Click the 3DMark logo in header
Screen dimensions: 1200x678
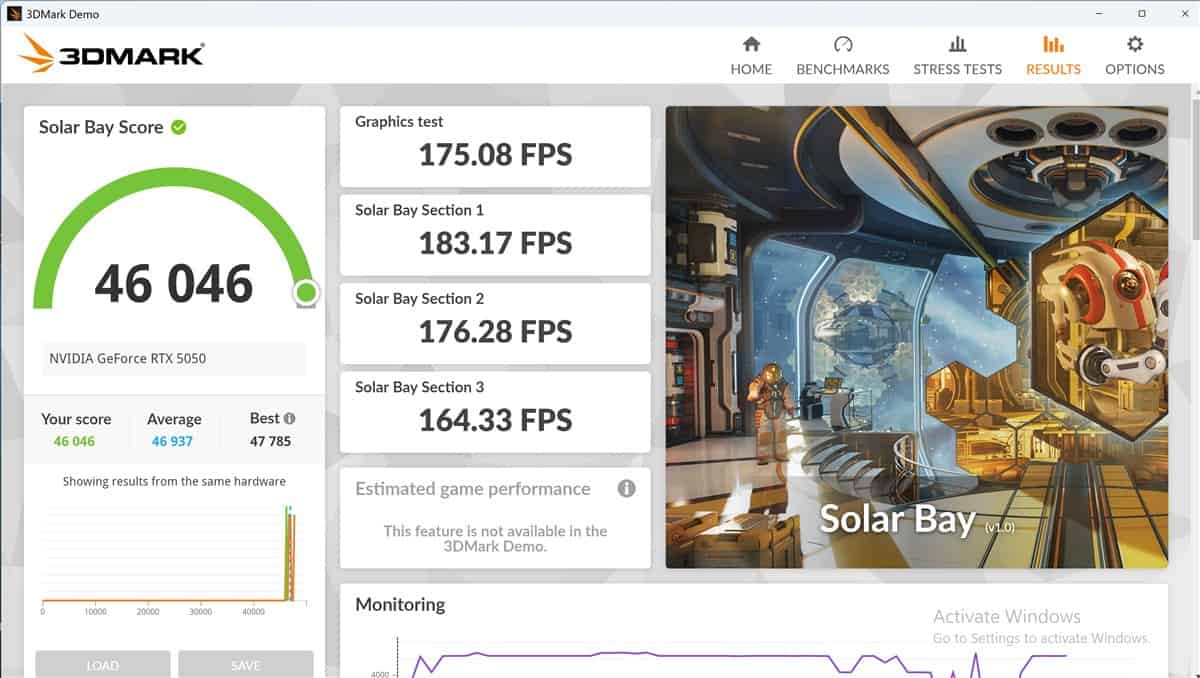click(x=112, y=54)
